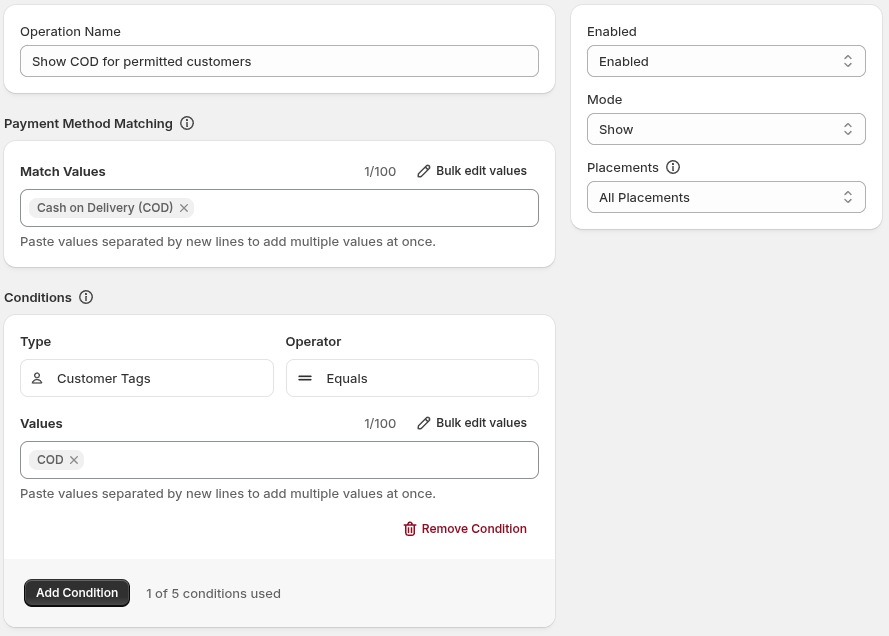This screenshot has height=636, width=889.
Task: Click the Payment Method Matching heading
Action: click(x=88, y=124)
